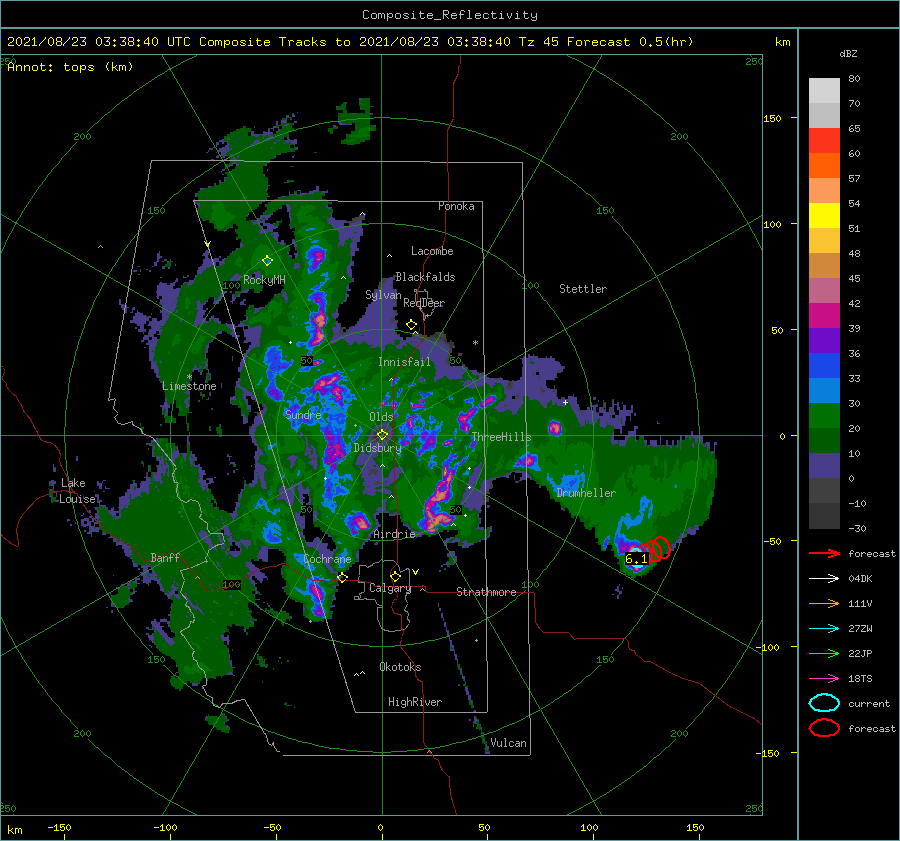Click the Limestone label
900x841 pixels.
click(189, 386)
